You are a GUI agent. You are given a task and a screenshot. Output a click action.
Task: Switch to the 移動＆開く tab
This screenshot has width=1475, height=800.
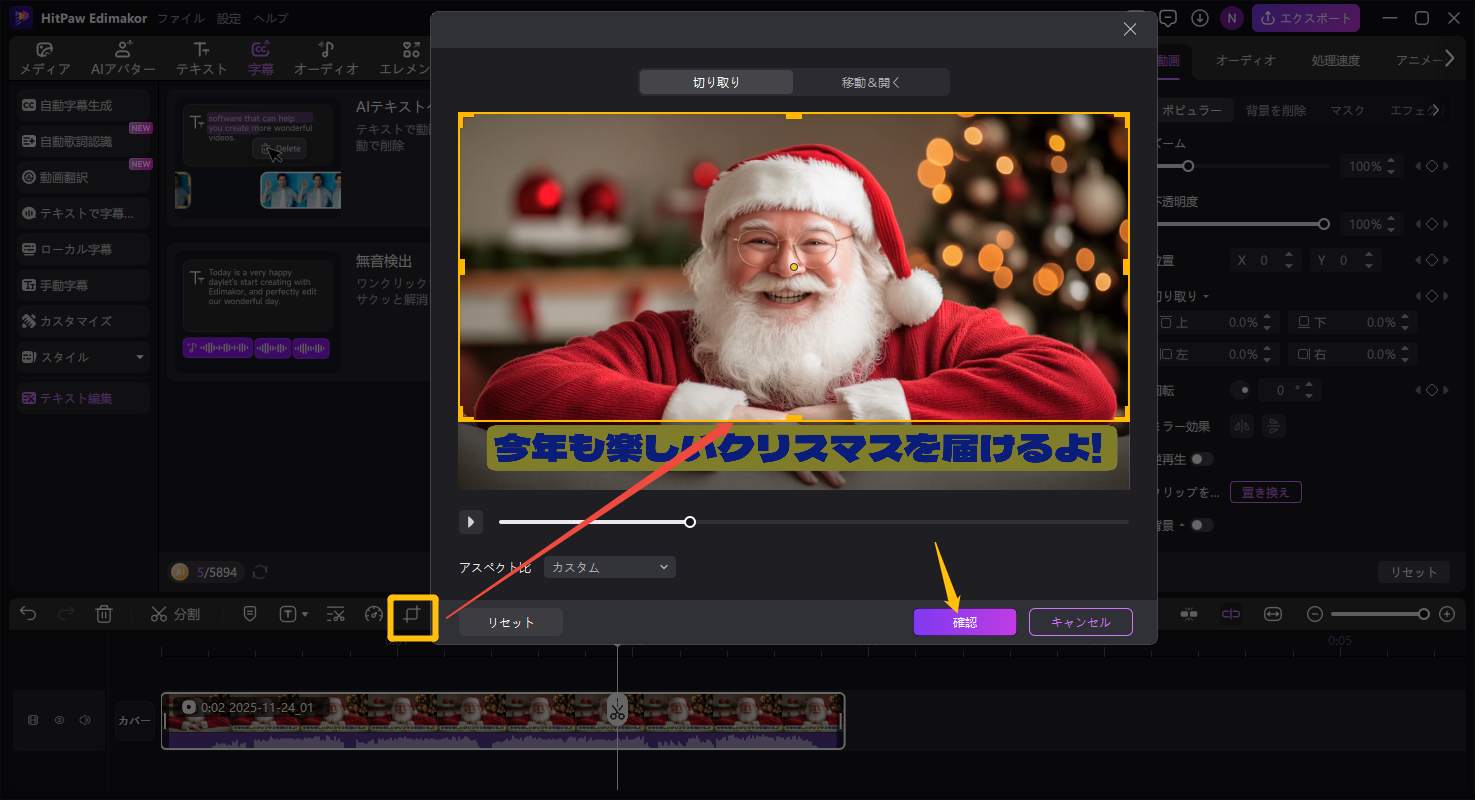click(x=871, y=81)
